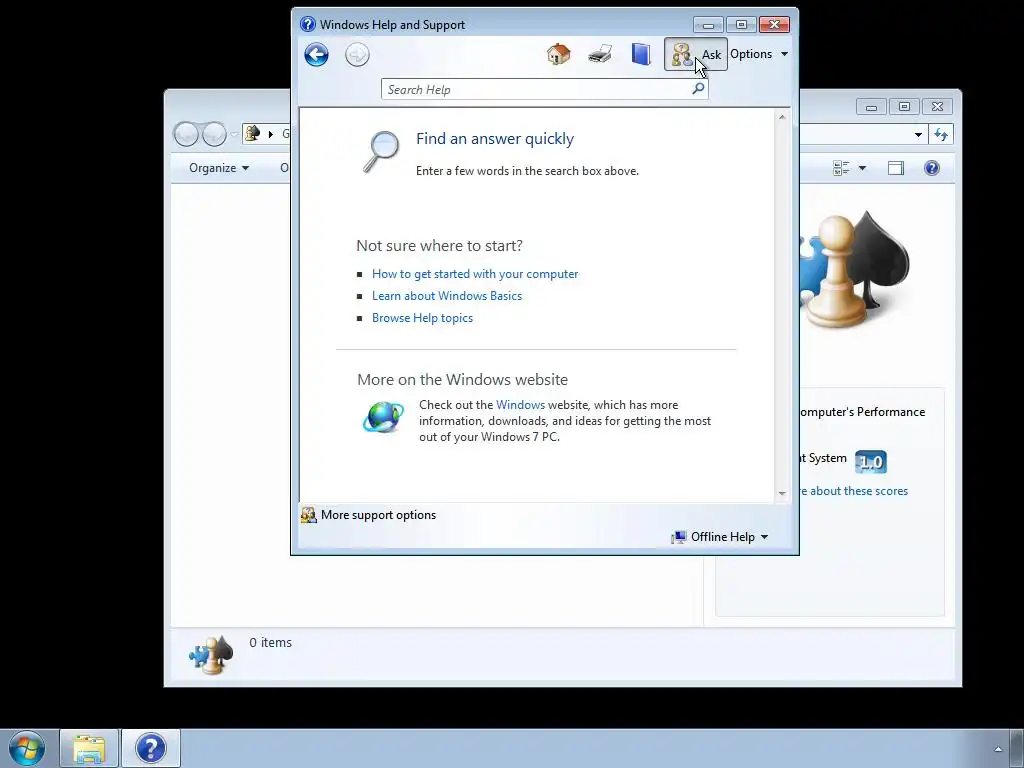The width and height of the screenshot is (1024, 768).
Task: Click the search magnifier in Search Help box
Action: 698,89
